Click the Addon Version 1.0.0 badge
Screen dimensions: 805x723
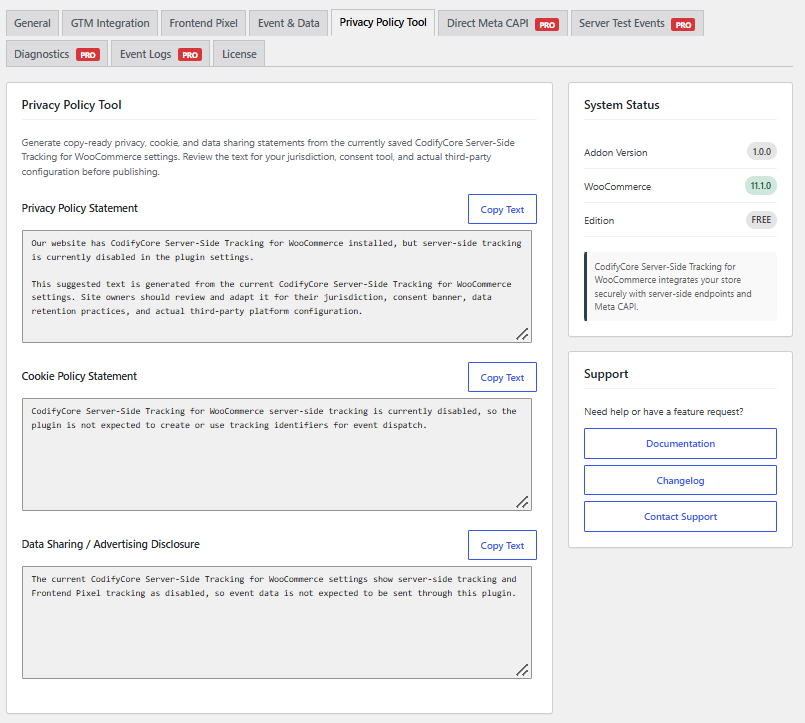(x=761, y=151)
